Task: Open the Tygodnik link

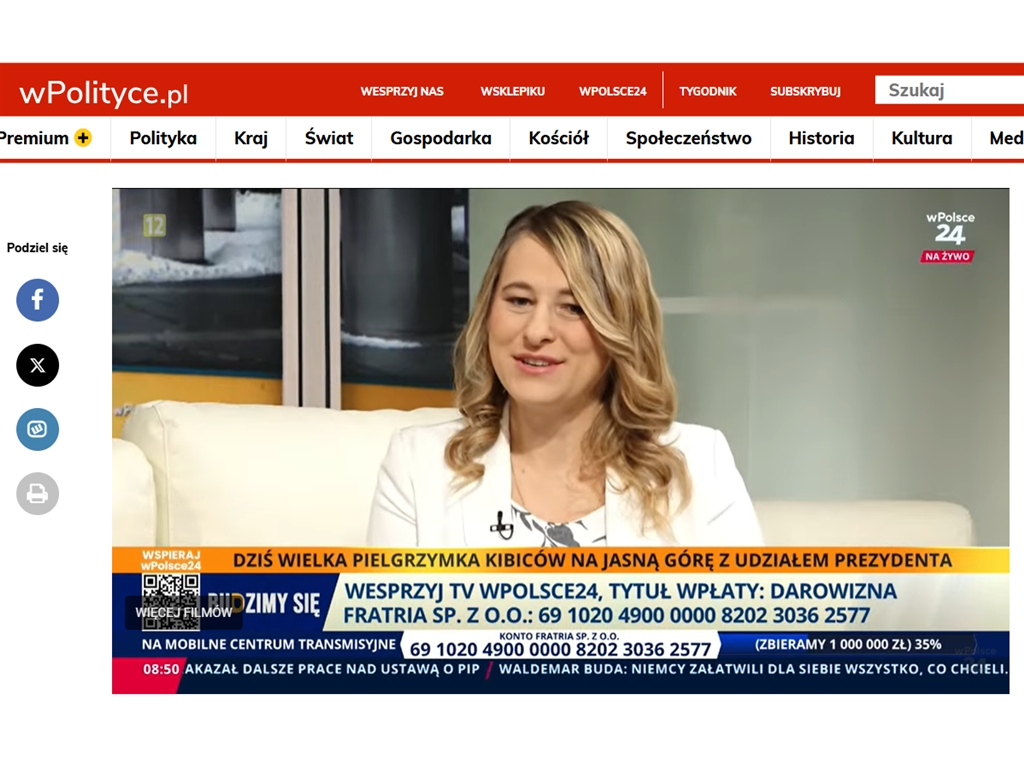Action: click(x=708, y=91)
